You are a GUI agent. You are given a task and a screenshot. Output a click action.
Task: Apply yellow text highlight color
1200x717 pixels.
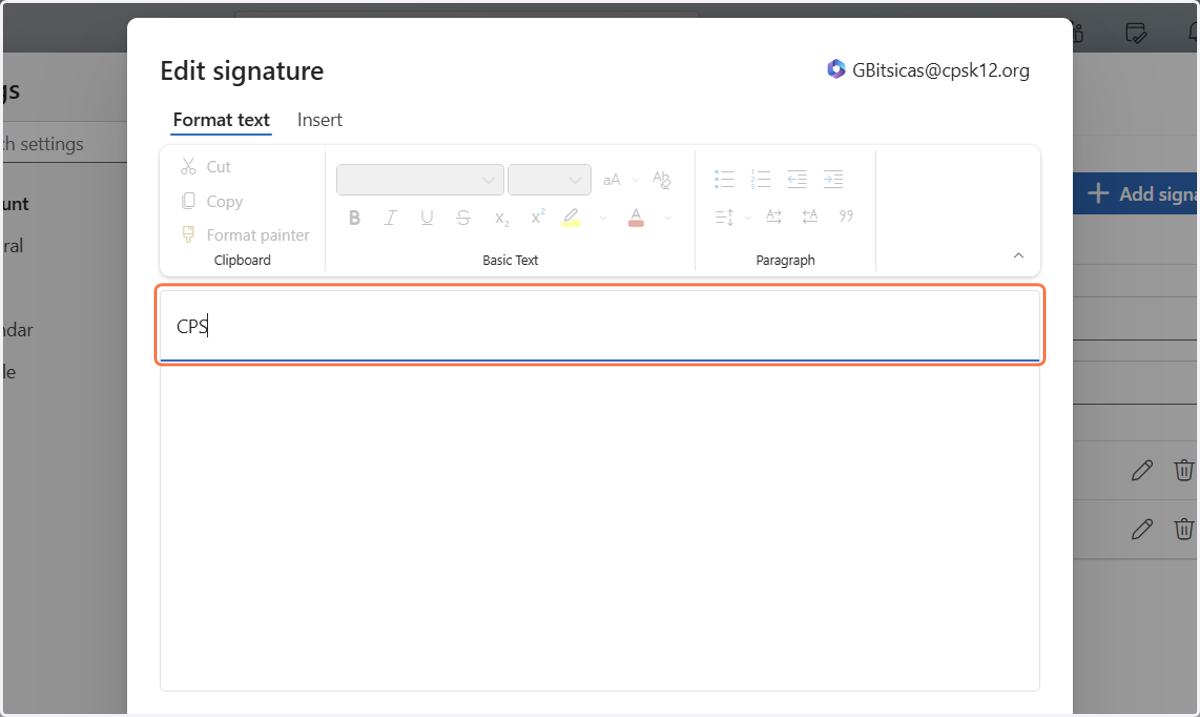[571, 217]
